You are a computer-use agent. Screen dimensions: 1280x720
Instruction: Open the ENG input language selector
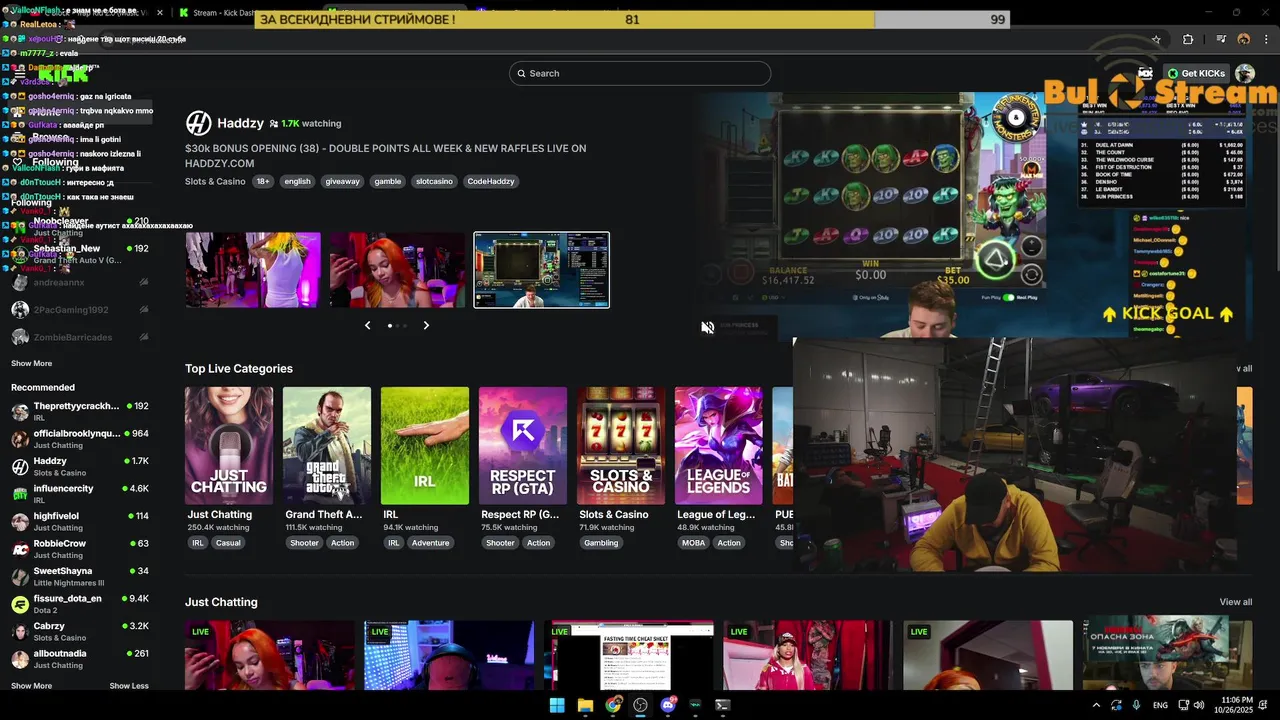click(x=1160, y=705)
